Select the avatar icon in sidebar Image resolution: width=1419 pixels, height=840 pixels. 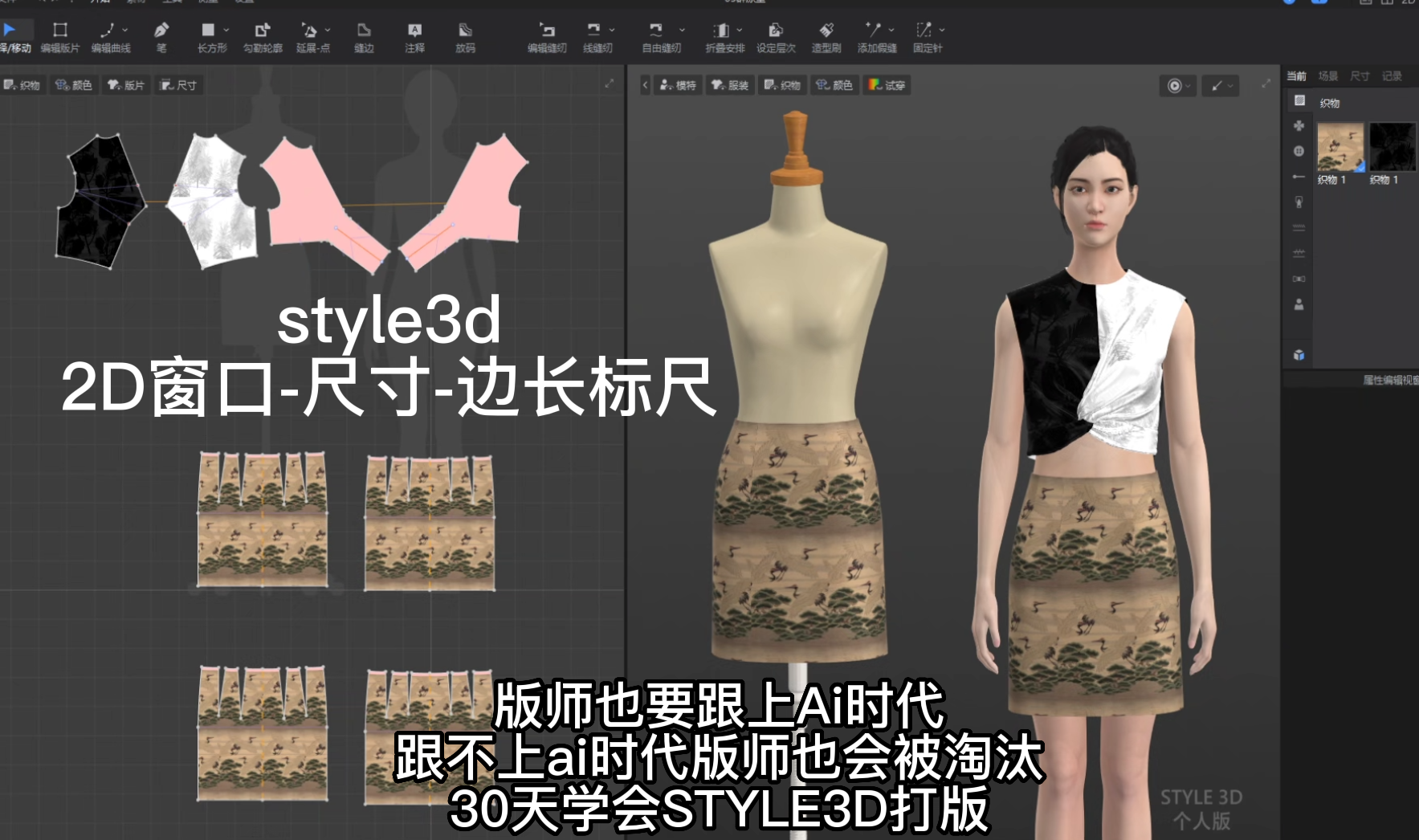coord(1299,304)
